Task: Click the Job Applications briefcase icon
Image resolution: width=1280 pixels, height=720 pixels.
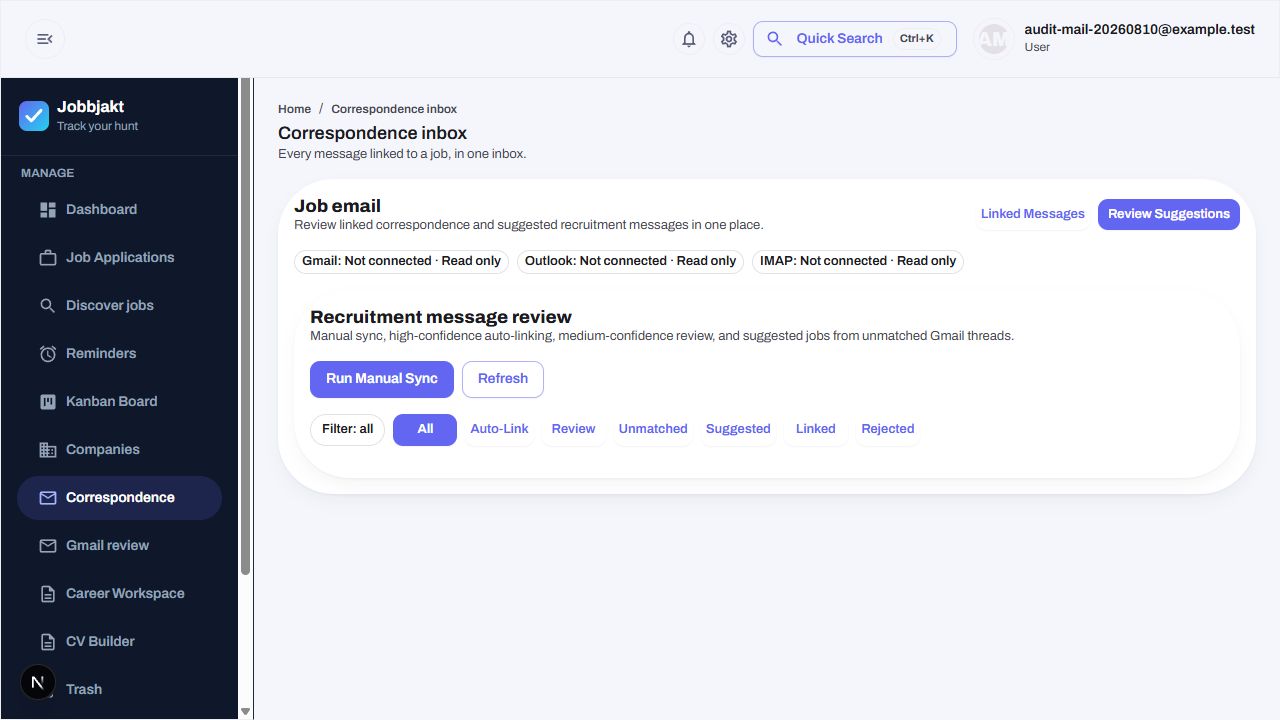Action: click(48, 258)
